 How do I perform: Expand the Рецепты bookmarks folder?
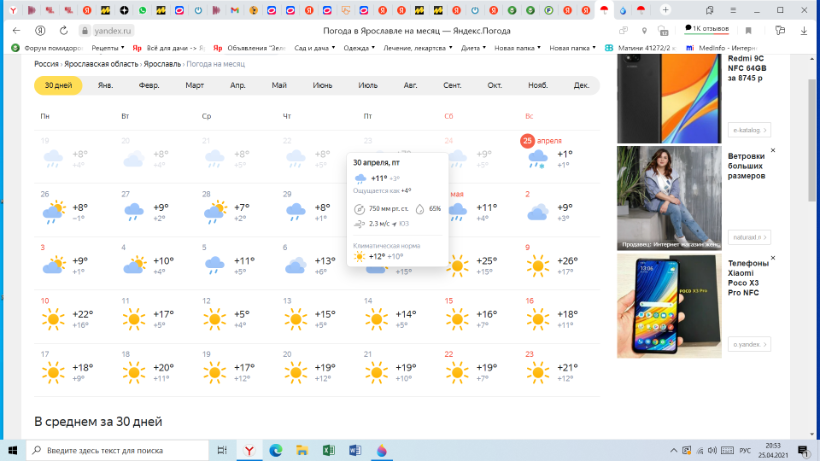click(106, 48)
